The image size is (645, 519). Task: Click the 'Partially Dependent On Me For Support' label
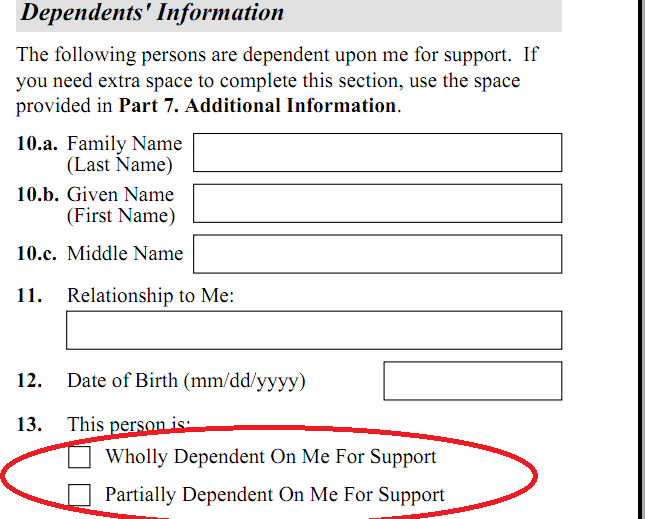pos(275,494)
